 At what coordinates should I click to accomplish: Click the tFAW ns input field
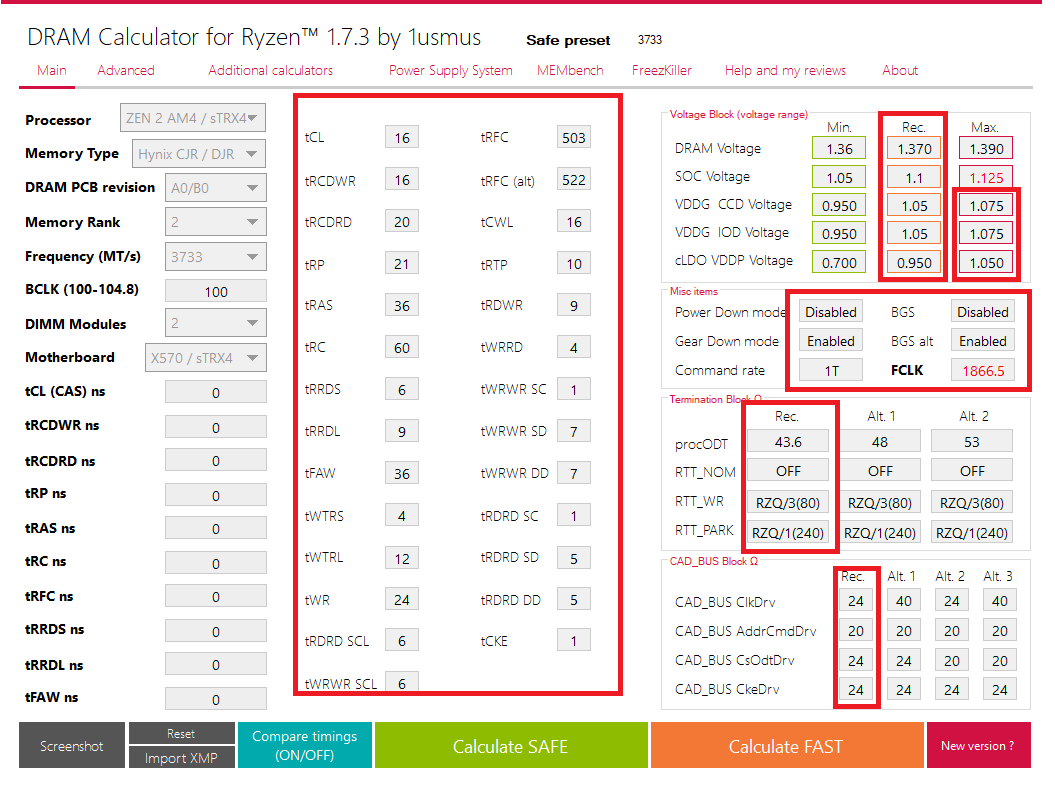pyautogui.click(x=215, y=699)
